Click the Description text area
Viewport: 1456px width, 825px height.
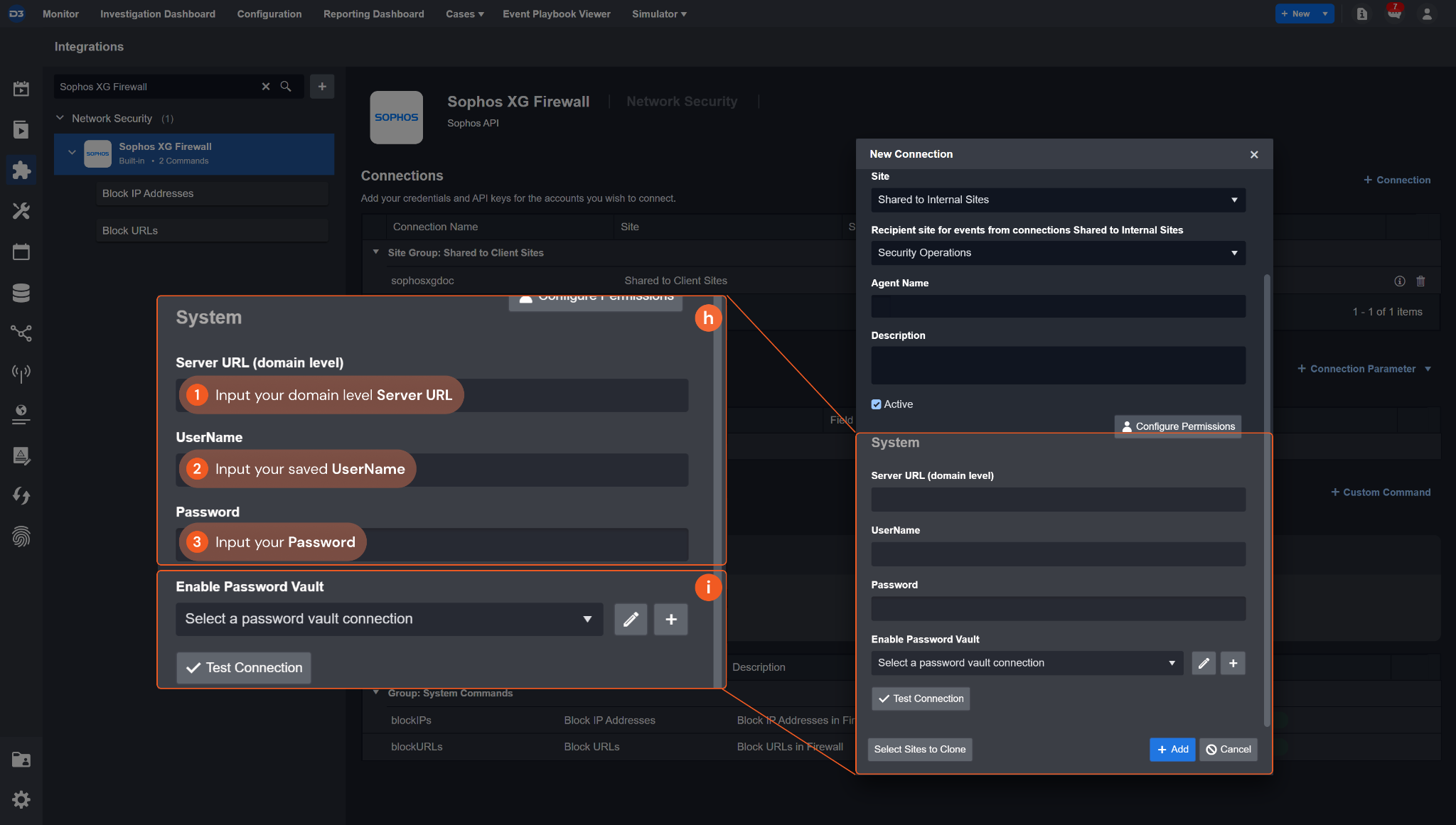coord(1058,365)
